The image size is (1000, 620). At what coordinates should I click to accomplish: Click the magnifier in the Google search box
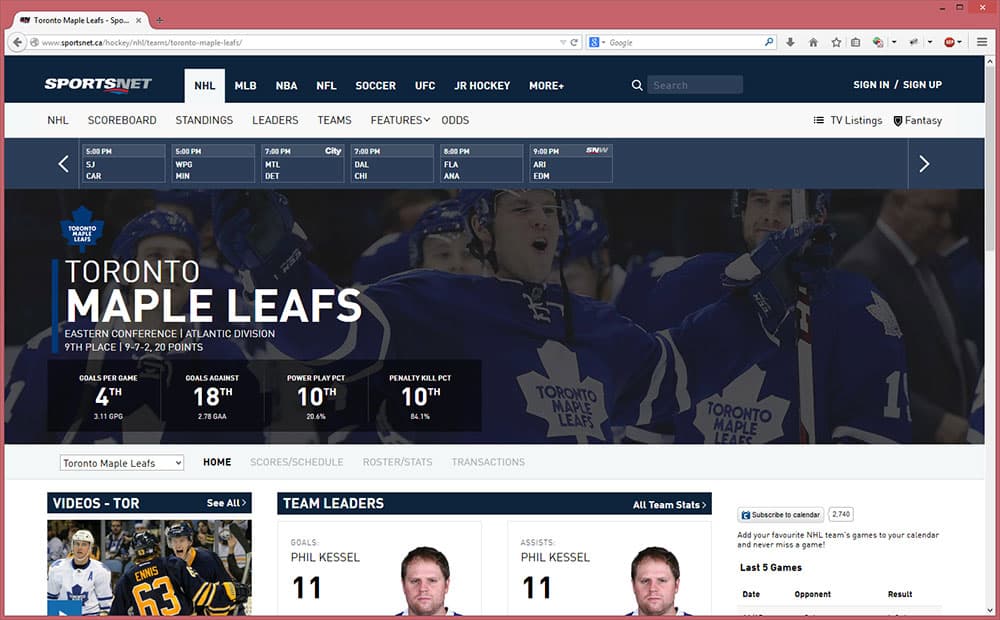(768, 42)
